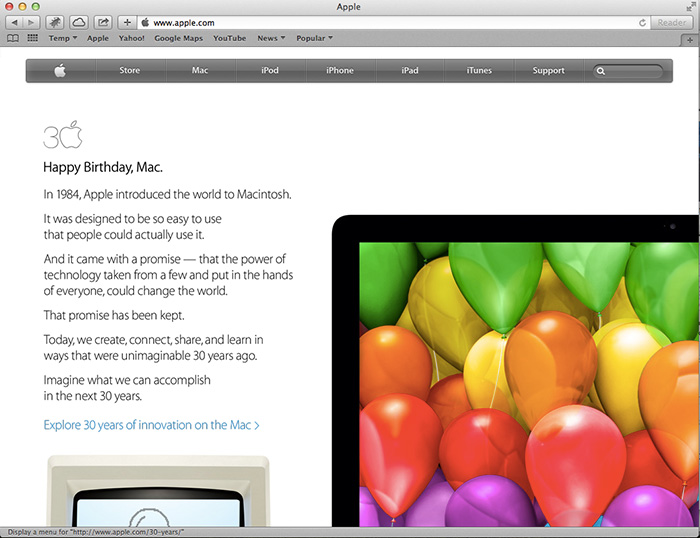Select iTunes in Apple navigation bar
The image size is (700, 538).
click(x=479, y=71)
